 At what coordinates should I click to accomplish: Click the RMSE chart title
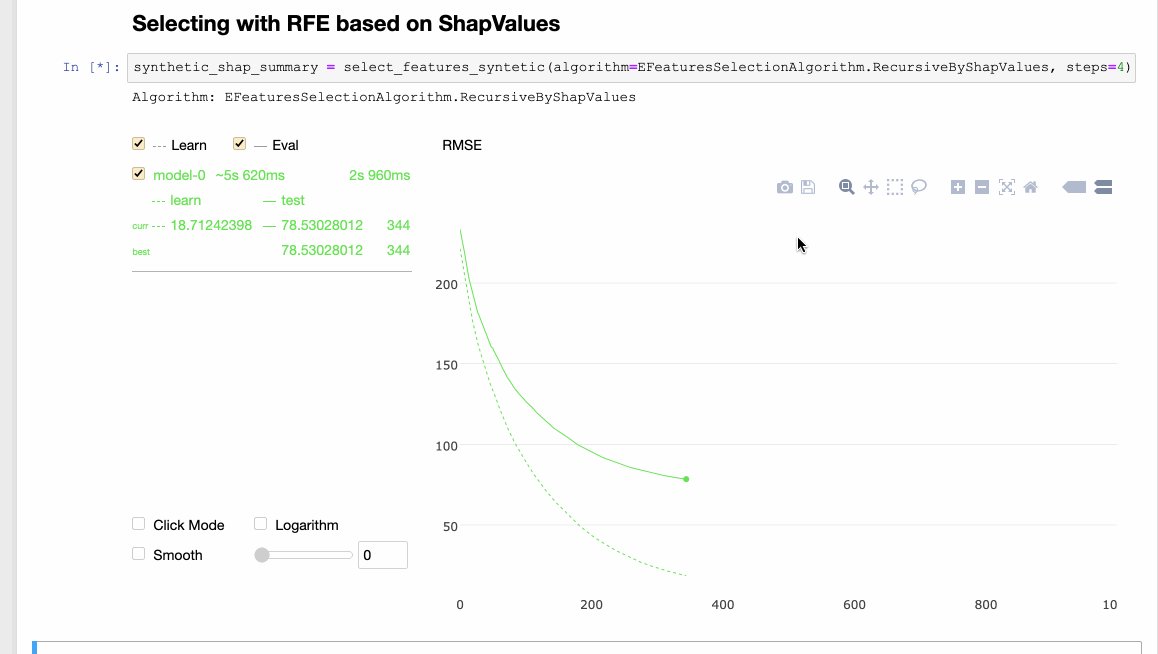click(x=462, y=145)
